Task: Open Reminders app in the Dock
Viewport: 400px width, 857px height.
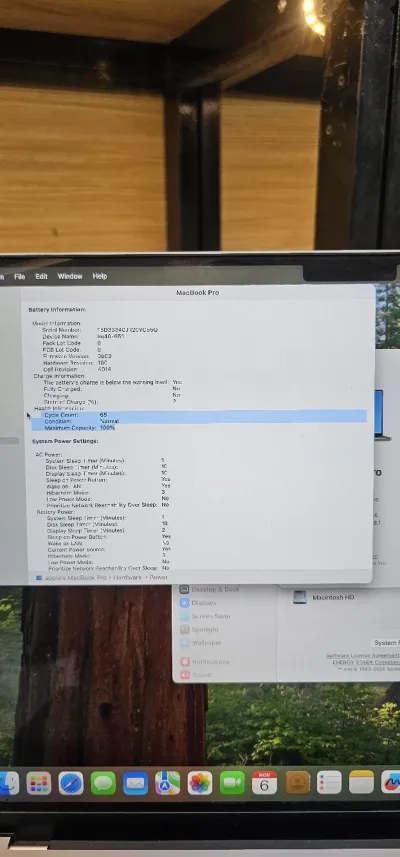Action: pyautogui.click(x=329, y=783)
